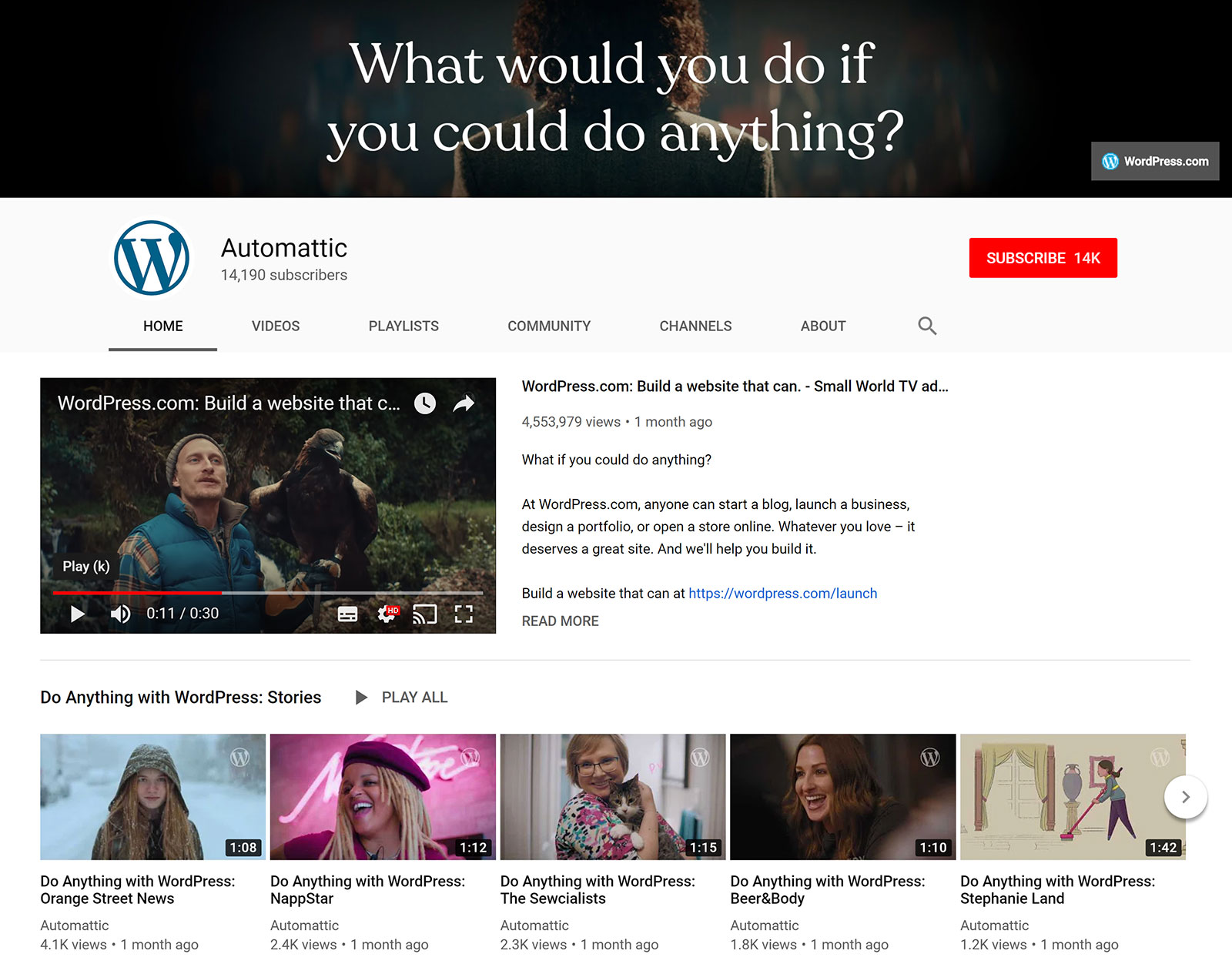
Task: Open Do Anything with WordPress: Stories playlist title
Action: (181, 698)
